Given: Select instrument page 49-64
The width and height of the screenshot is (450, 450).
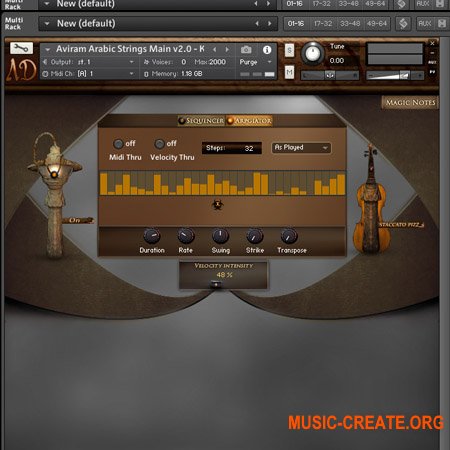Looking at the screenshot, I should (377, 24).
